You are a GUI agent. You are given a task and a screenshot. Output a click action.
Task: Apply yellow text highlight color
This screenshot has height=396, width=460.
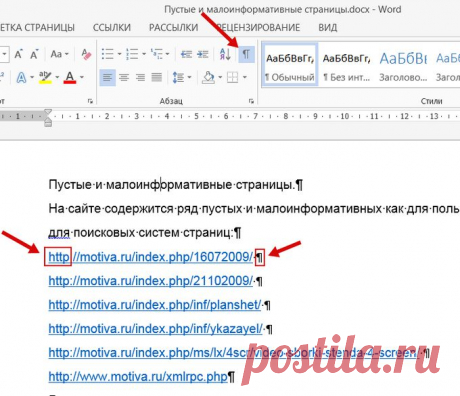[45, 78]
